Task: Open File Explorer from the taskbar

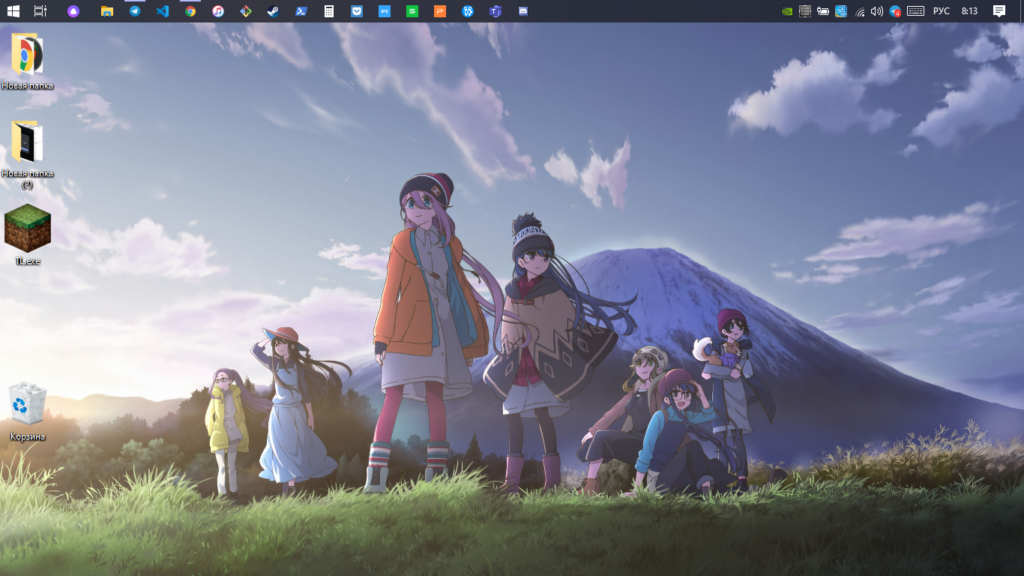Action: [x=107, y=11]
